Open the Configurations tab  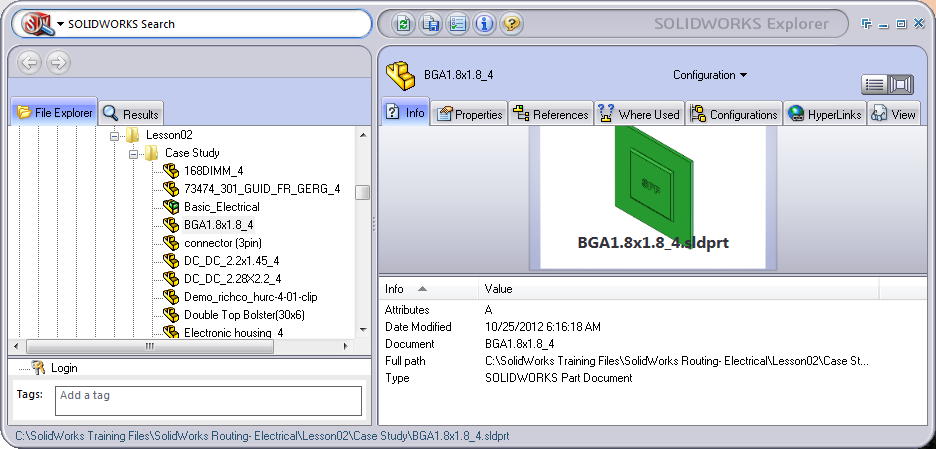pyautogui.click(x=734, y=114)
